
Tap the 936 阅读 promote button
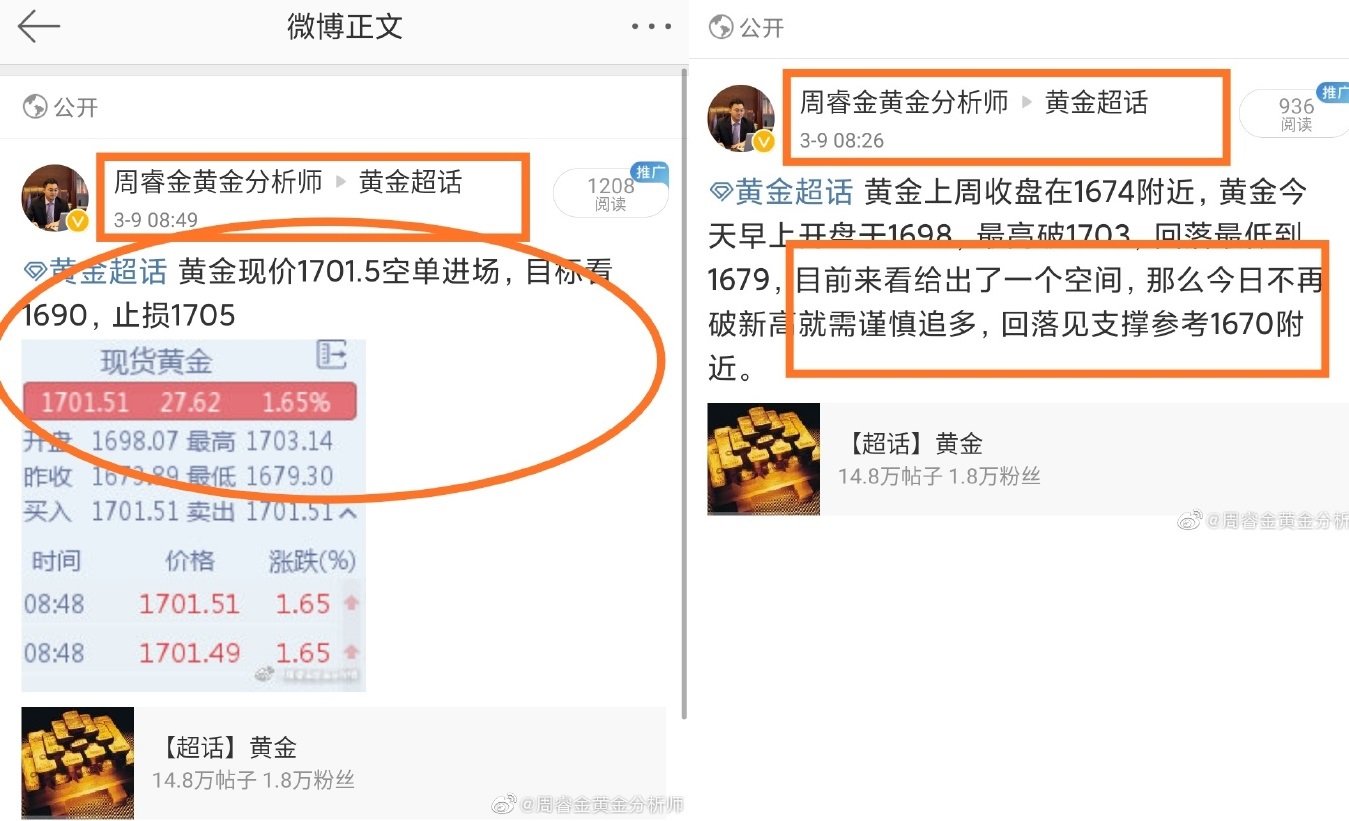[1295, 112]
